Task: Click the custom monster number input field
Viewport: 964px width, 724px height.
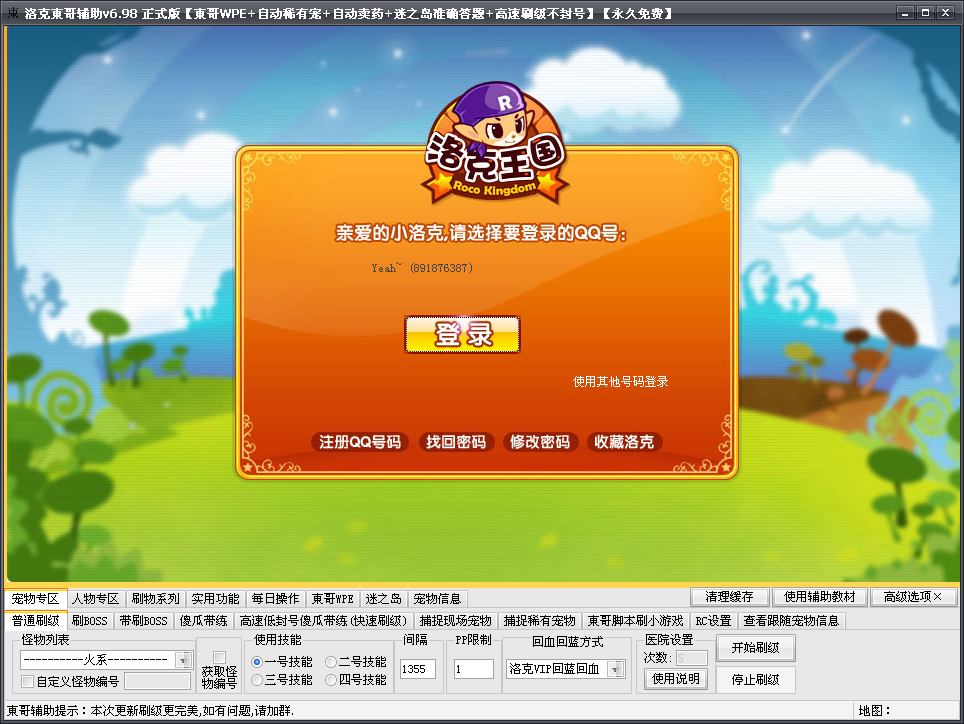Action: pyautogui.click(x=157, y=681)
